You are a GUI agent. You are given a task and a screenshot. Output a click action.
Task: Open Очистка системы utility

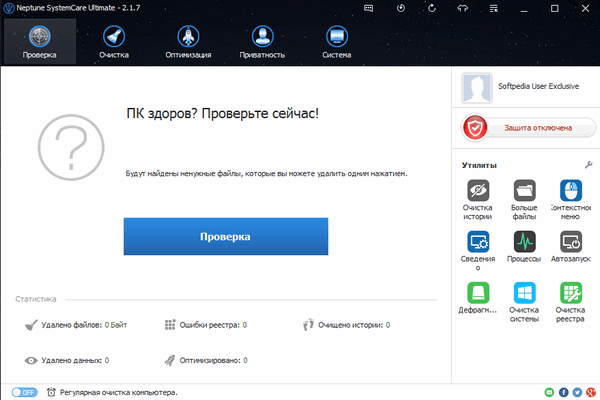(524, 302)
